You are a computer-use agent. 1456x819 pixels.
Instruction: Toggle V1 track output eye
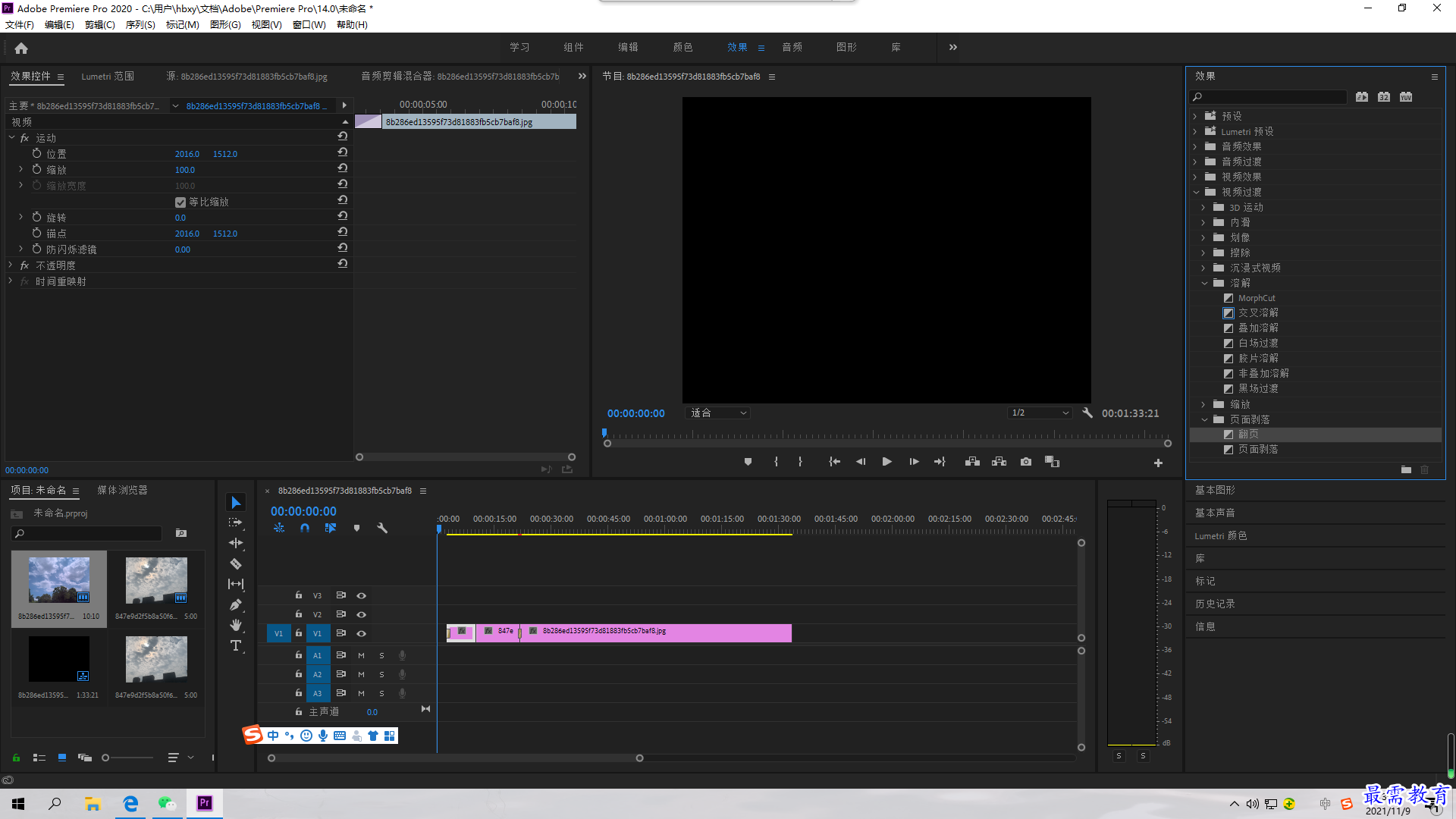(x=362, y=633)
